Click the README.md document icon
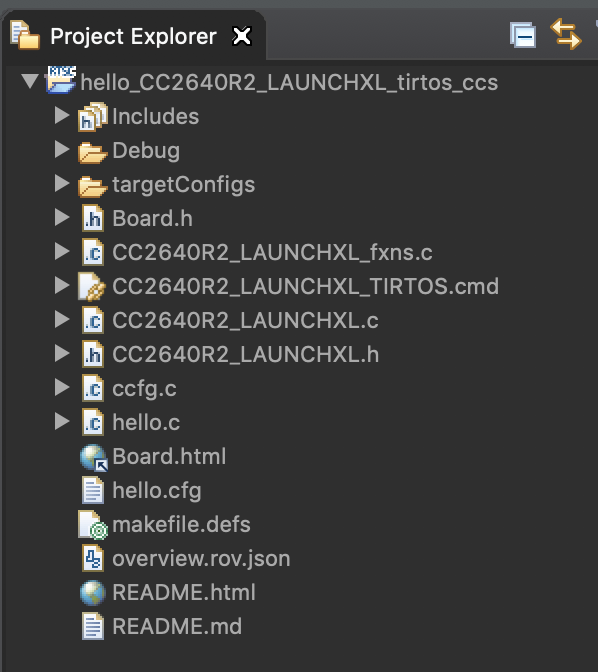Viewport: 598px width, 672px height. pos(93,626)
